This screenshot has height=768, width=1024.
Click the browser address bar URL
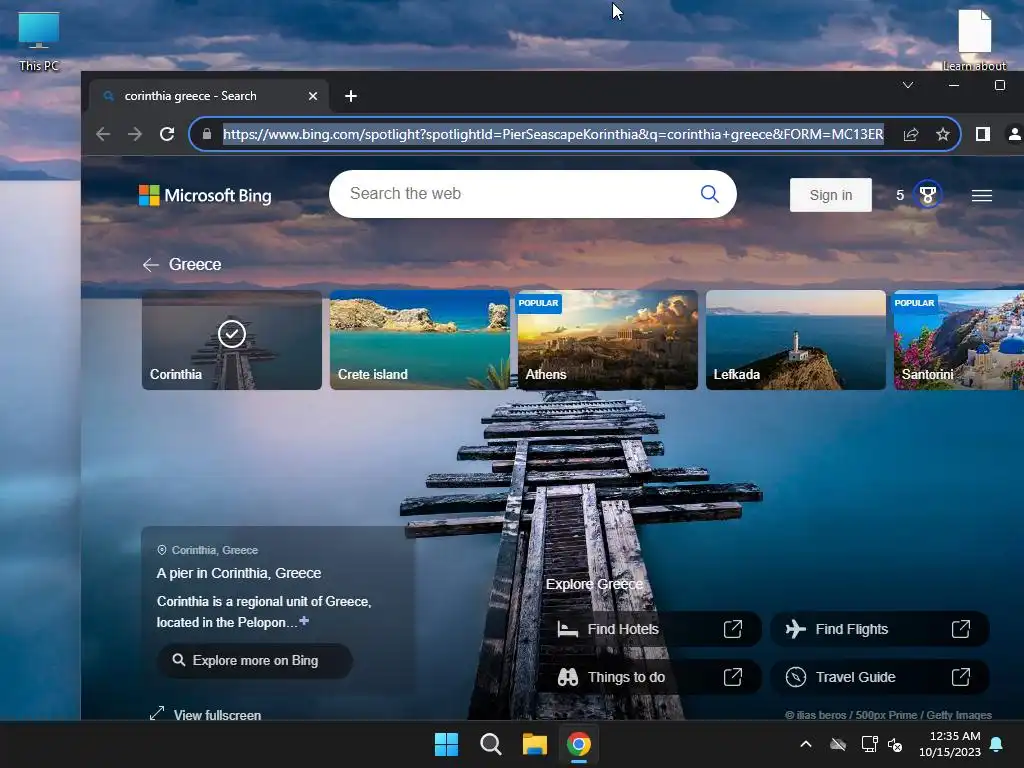553,134
